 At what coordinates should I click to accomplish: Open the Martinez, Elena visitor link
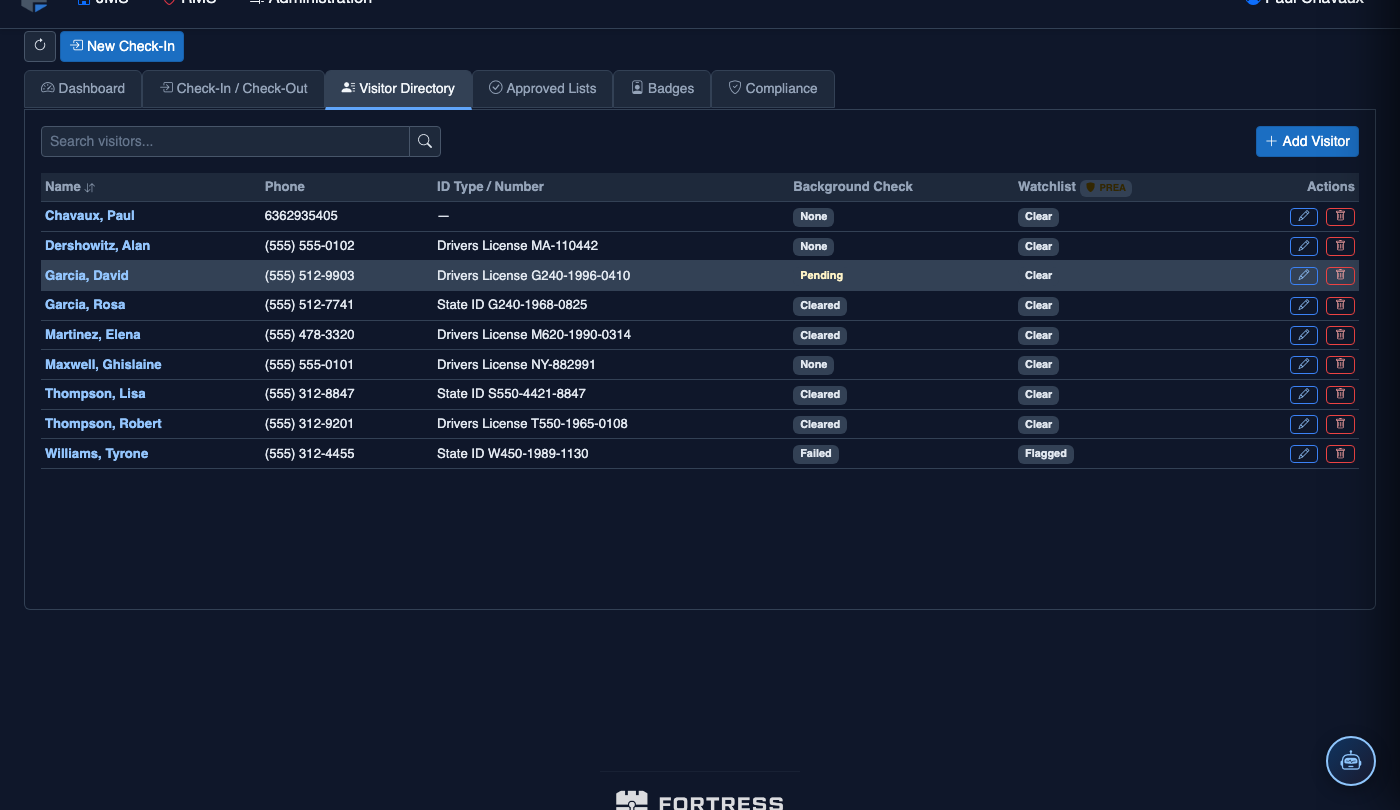[93, 335]
